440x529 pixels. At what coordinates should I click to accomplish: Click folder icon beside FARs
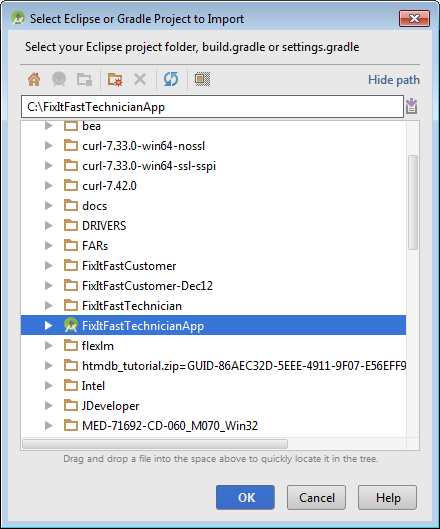(71, 245)
